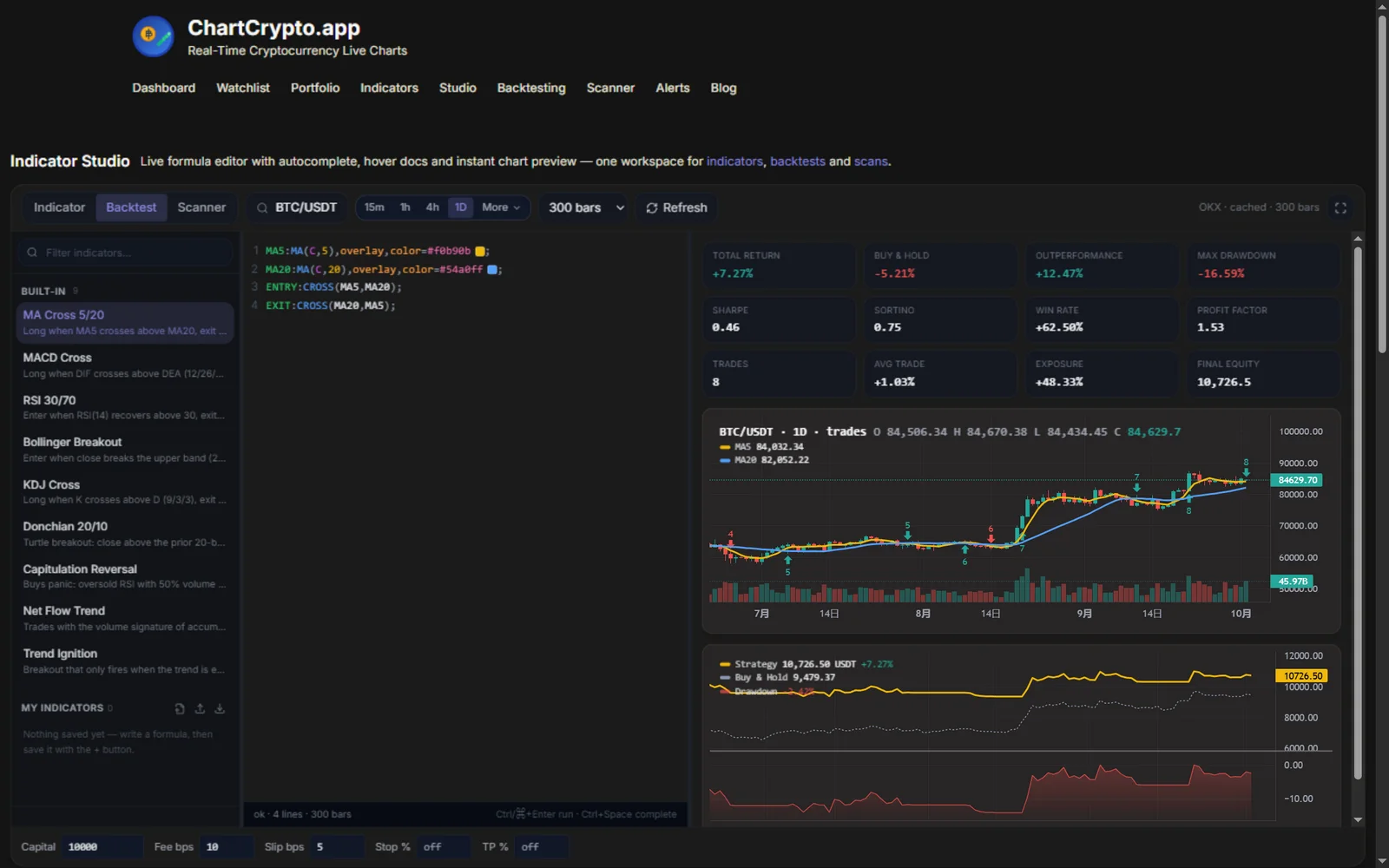
Task: Follow the 'scans' link in the description
Action: [871, 161]
